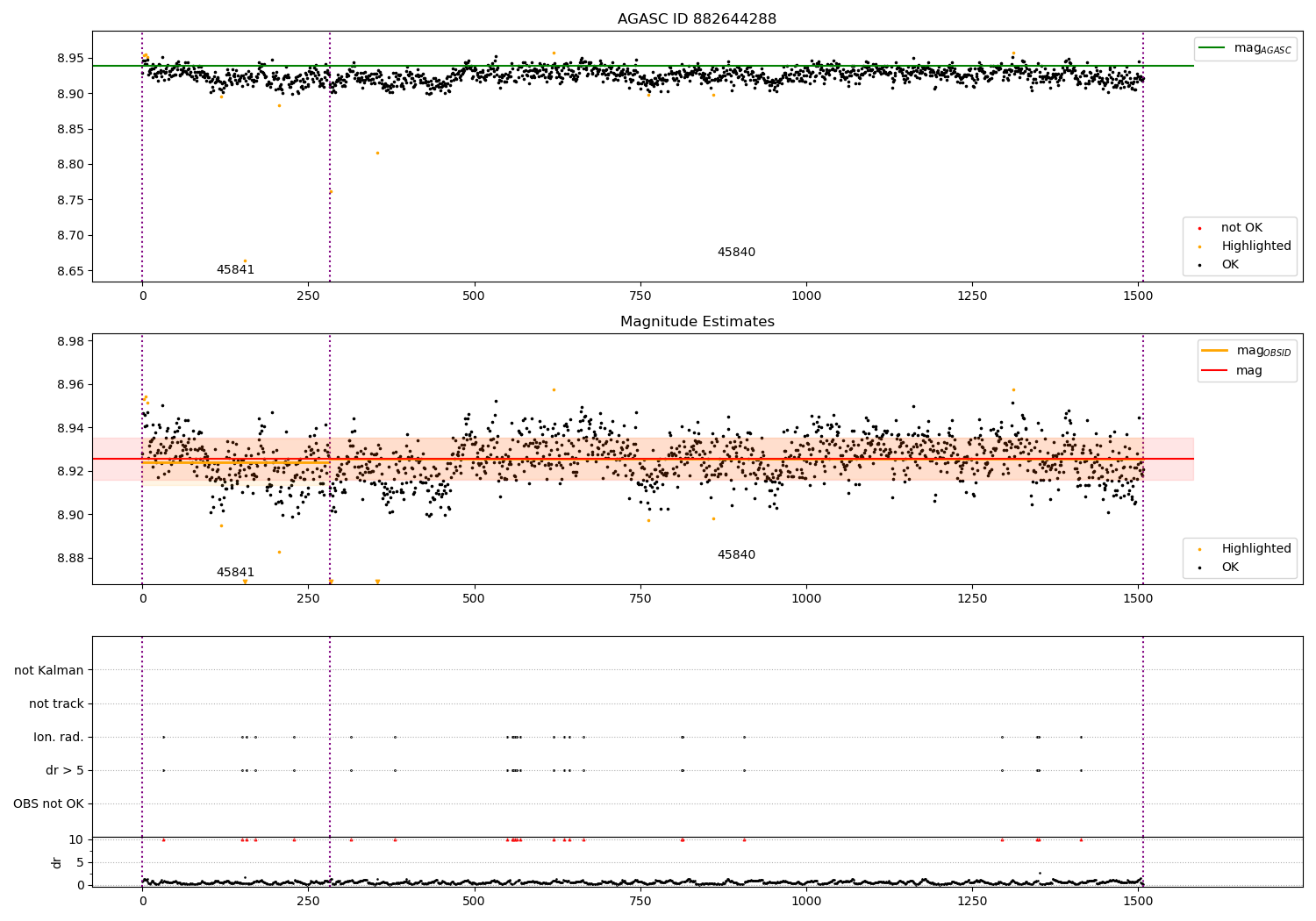
Task: Click the 8.98 tick on middle plot
Action: coord(71,342)
